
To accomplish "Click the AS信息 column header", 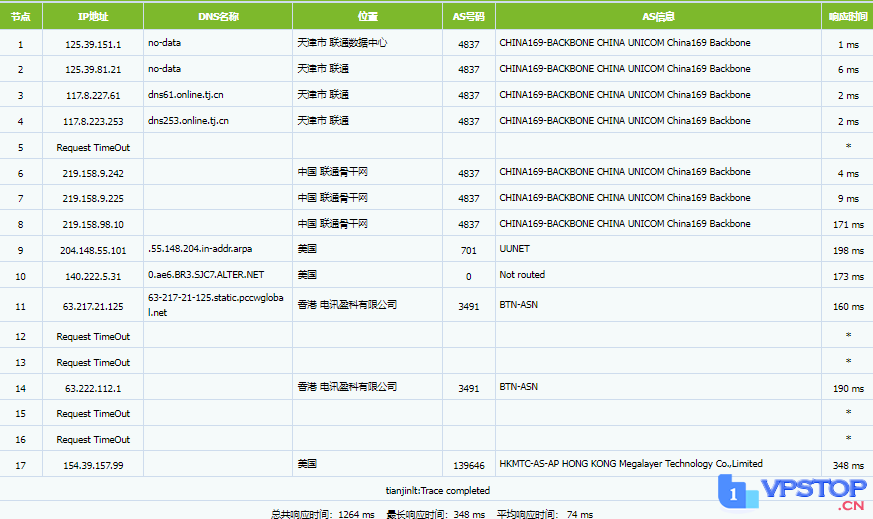I will tap(658, 17).
